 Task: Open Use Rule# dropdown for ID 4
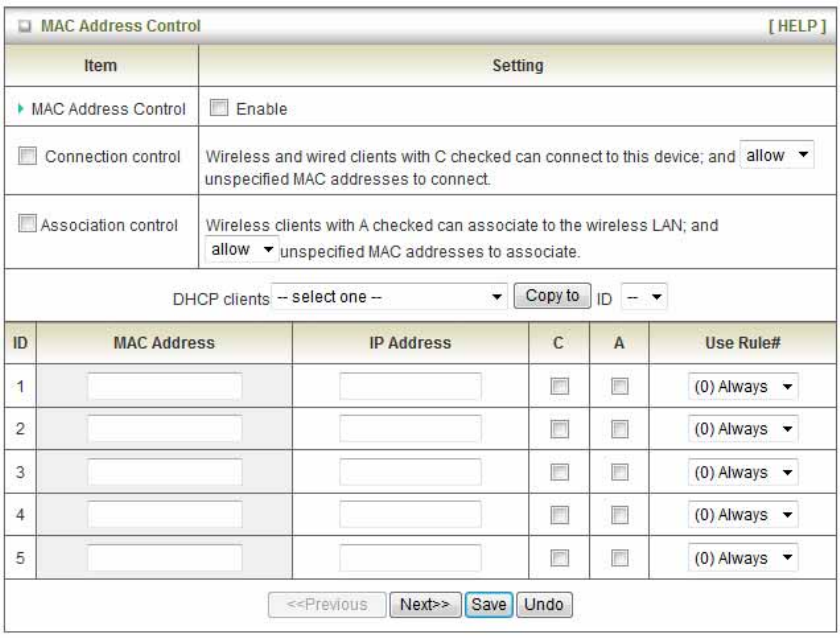click(745, 516)
